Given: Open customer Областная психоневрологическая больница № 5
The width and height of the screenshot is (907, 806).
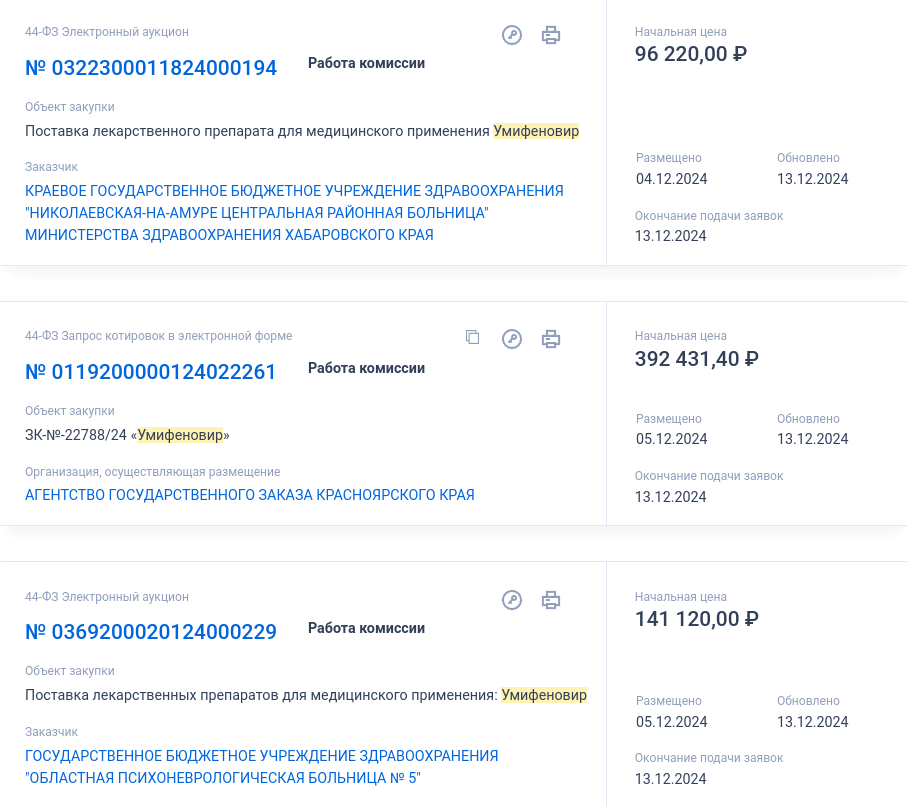Looking at the screenshot, I should (x=261, y=767).
